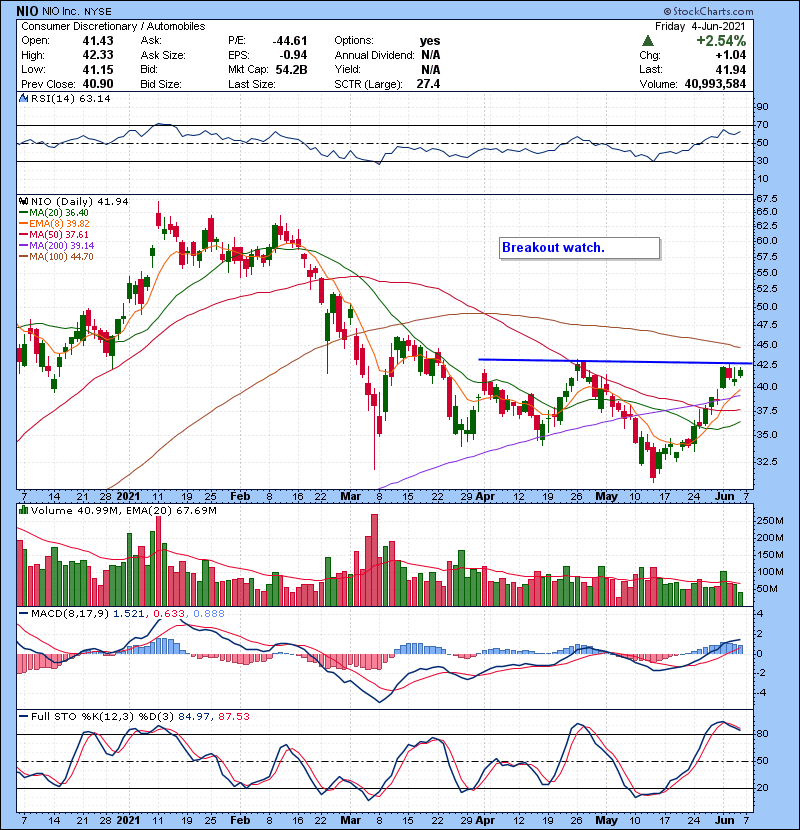Image resolution: width=800 pixels, height=830 pixels.
Task: Click the RSI(14) 63.14 label
Action: [x=70, y=98]
